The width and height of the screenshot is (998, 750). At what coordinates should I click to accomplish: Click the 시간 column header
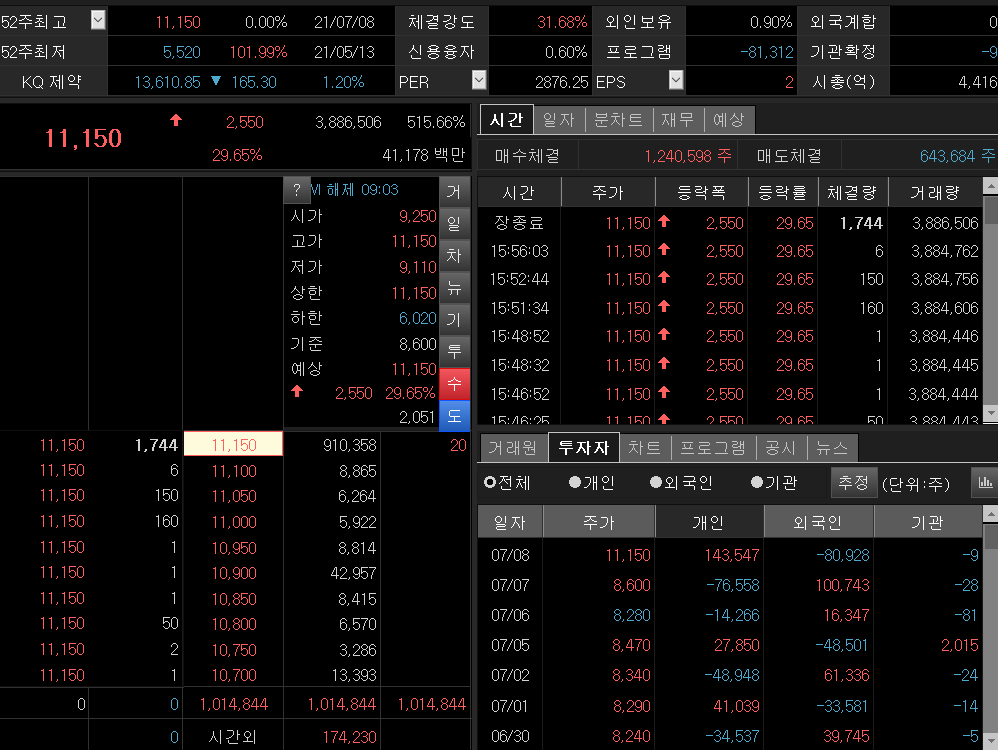(519, 192)
